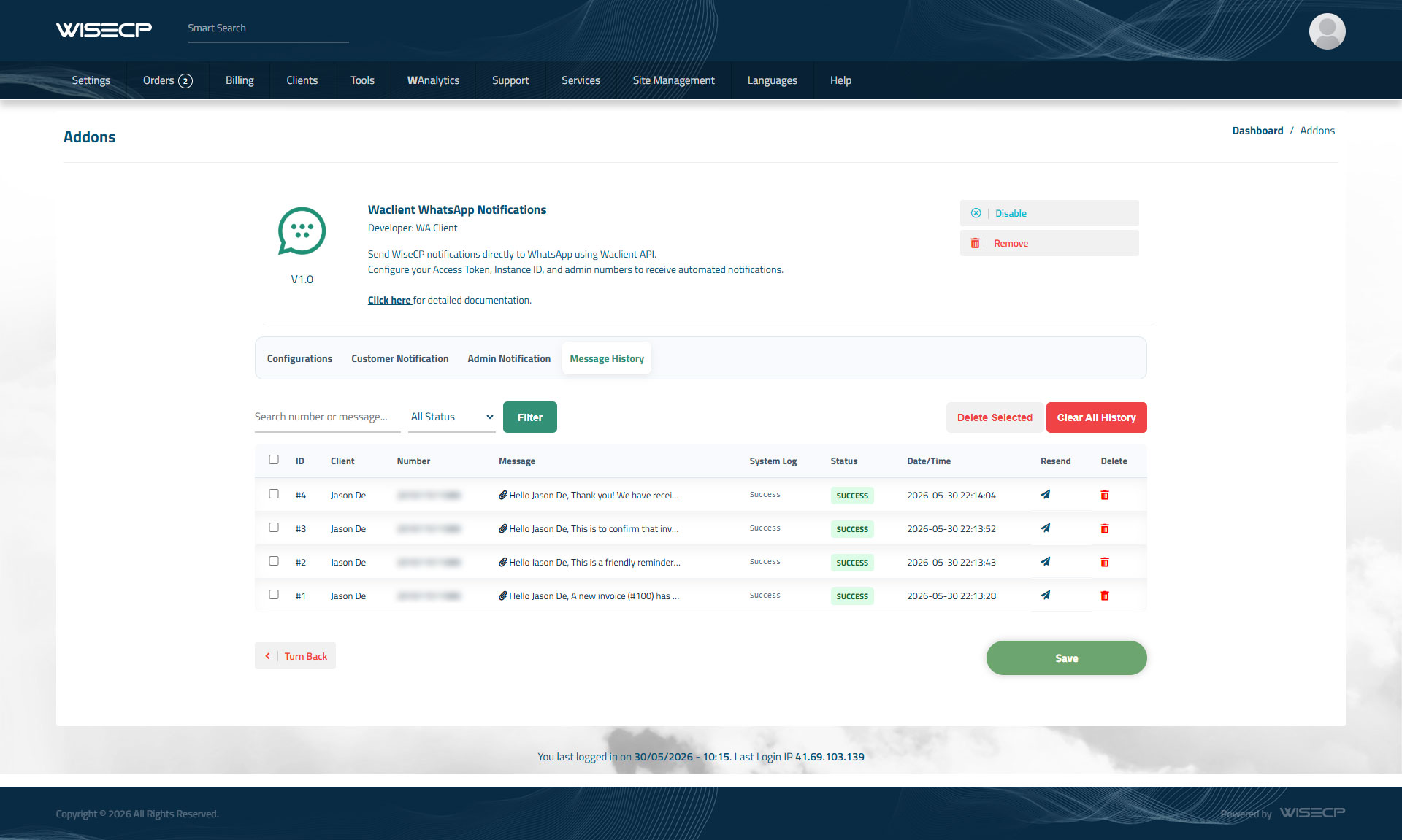View System Log for message #3

pos(765,528)
